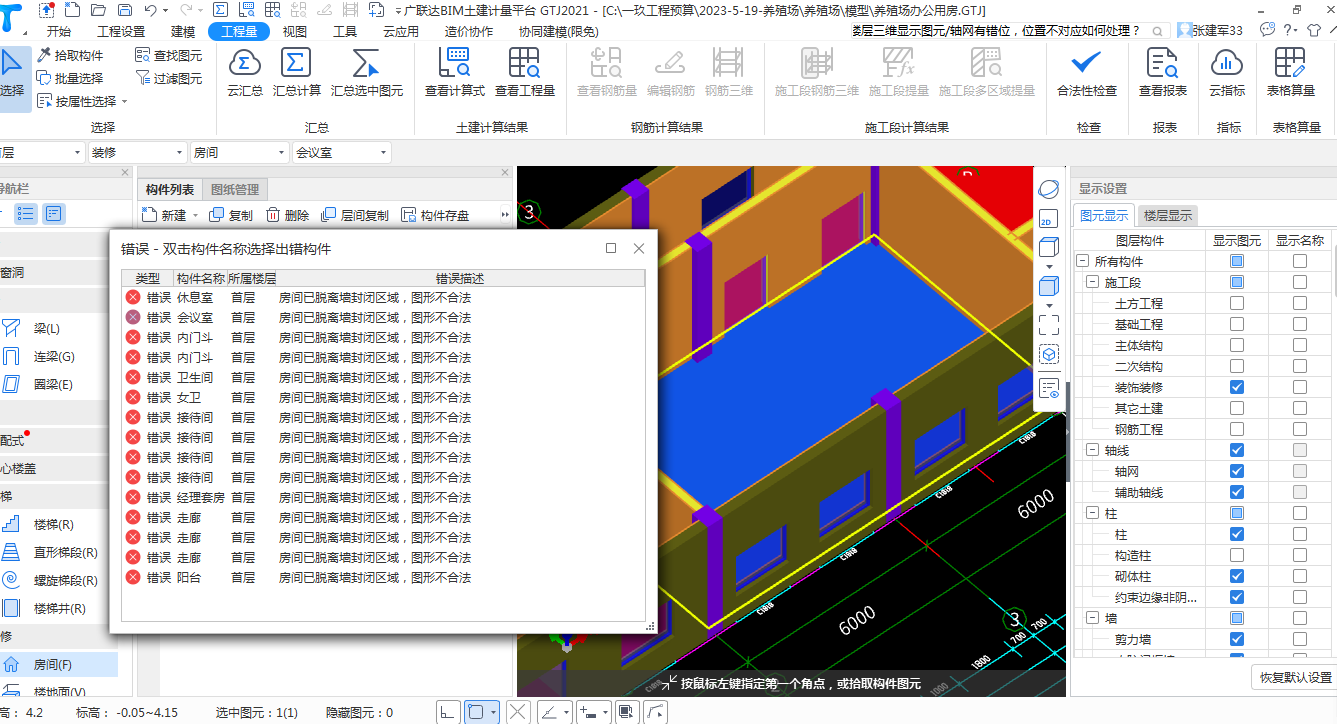Toggle 构造柱 显示图元 checkbox
Image resolution: width=1337 pixels, height=724 pixels.
click(1237, 555)
